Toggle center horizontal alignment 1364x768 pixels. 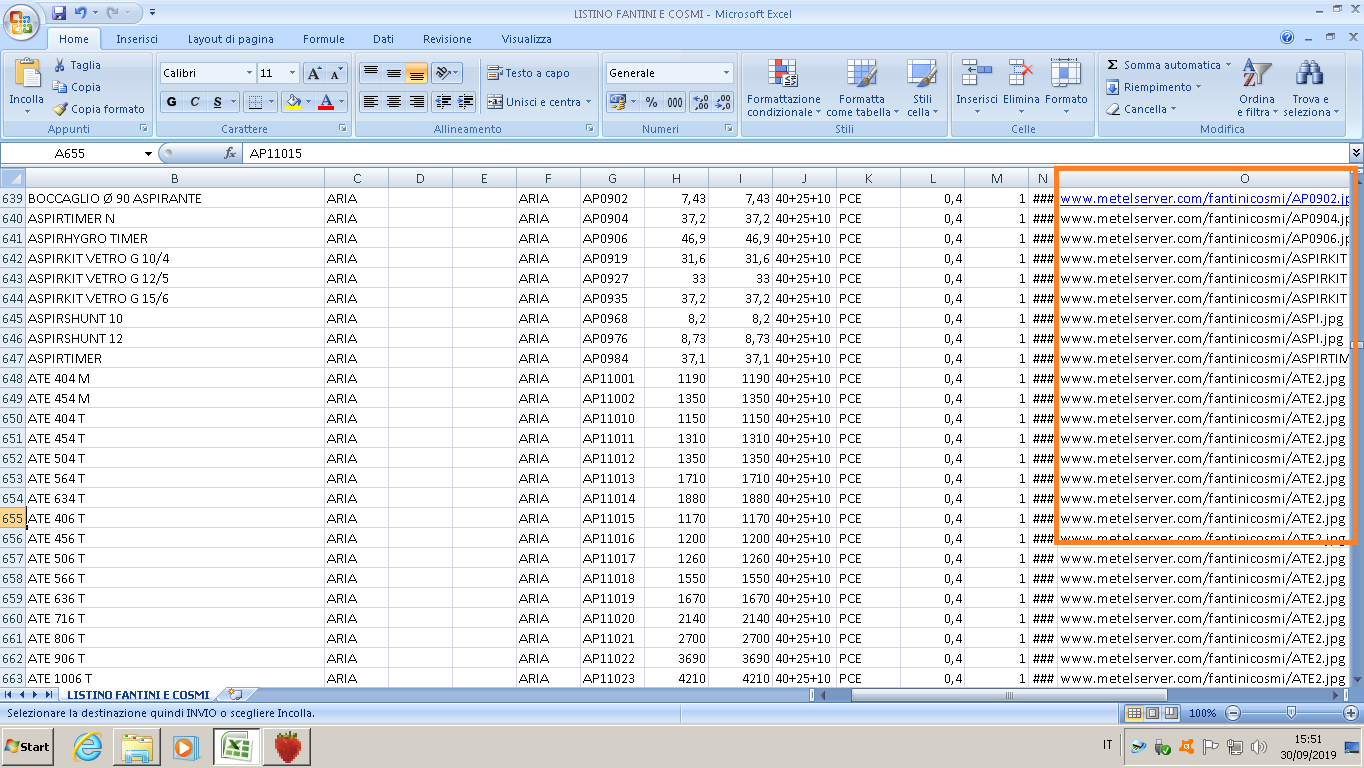click(x=394, y=102)
